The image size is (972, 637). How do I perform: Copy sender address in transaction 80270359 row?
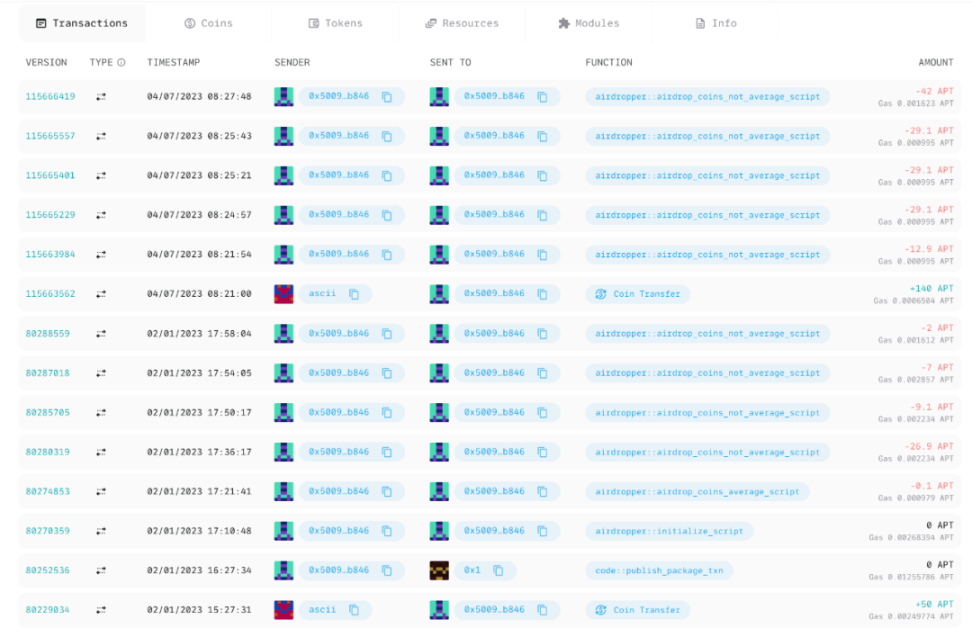pos(387,531)
